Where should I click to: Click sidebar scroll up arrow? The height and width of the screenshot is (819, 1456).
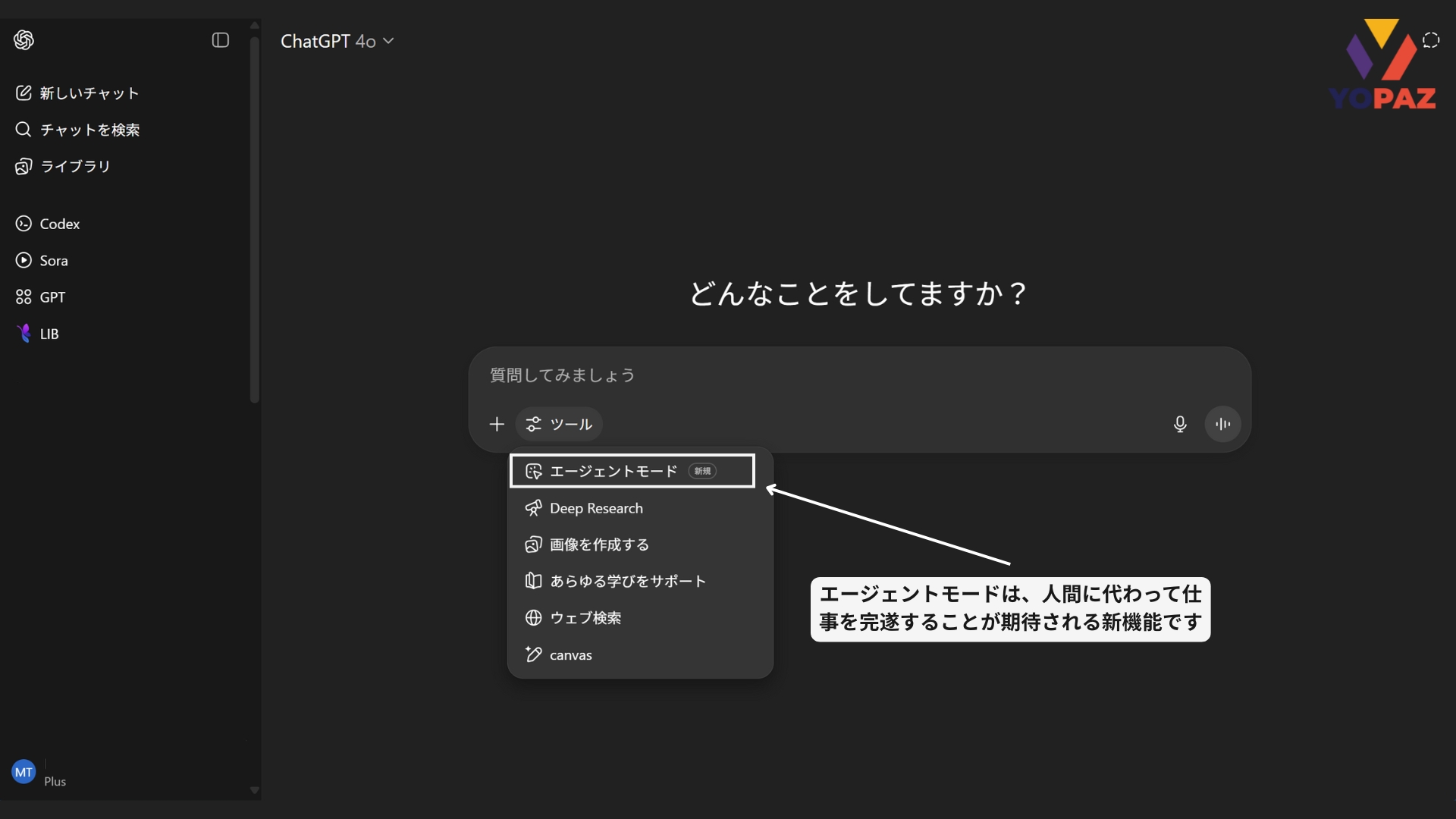coord(255,26)
